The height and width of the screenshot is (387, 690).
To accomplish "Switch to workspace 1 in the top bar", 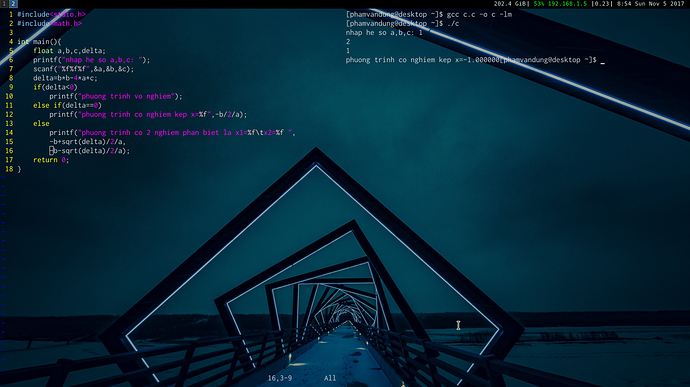I will click(4, 4).
